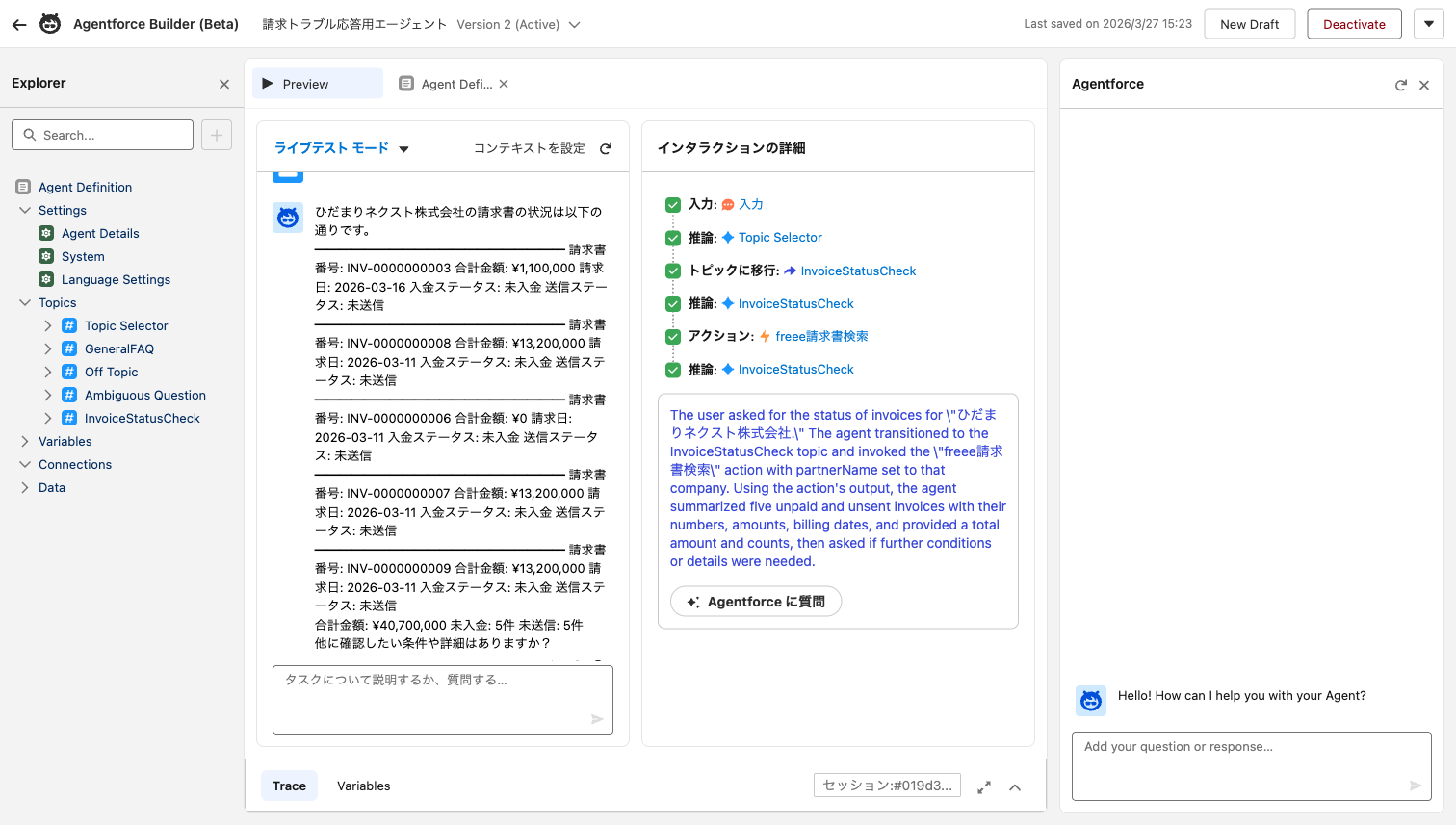Select the Topic Selector hashtag icon
This screenshot has height=825, width=1456.
click(69, 325)
